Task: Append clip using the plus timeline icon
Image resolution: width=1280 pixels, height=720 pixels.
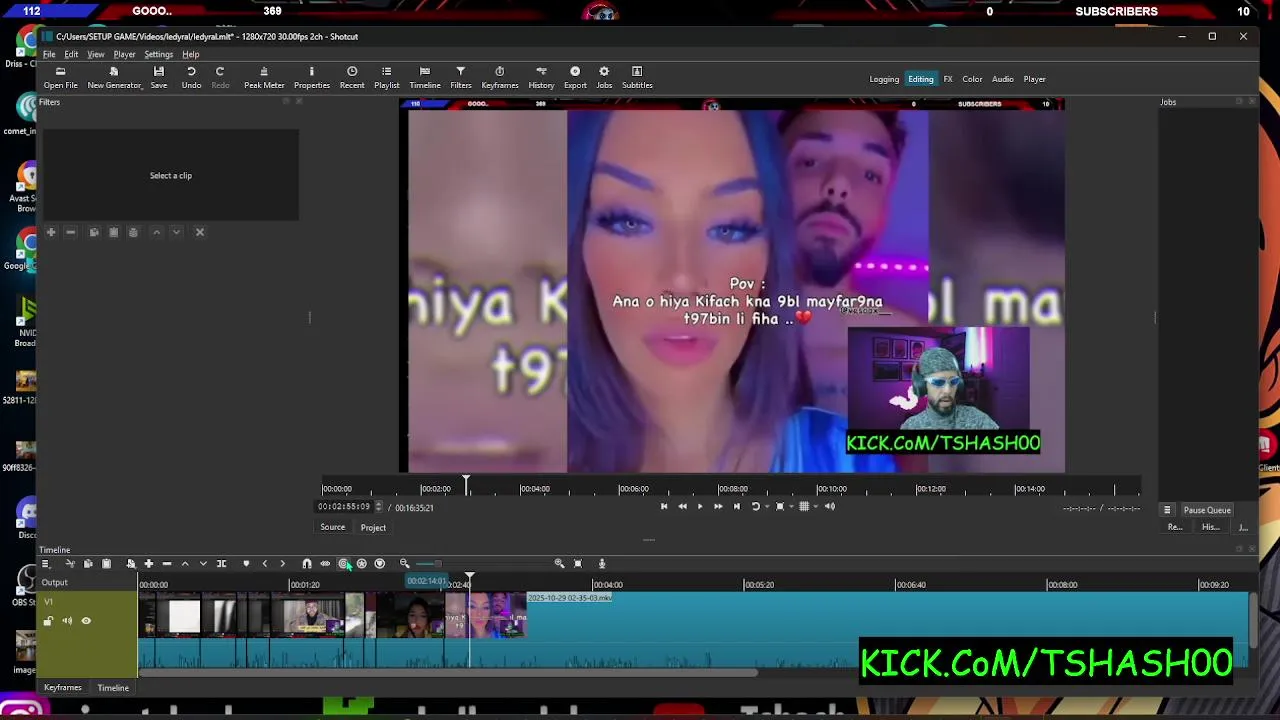Action: (148, 564)
